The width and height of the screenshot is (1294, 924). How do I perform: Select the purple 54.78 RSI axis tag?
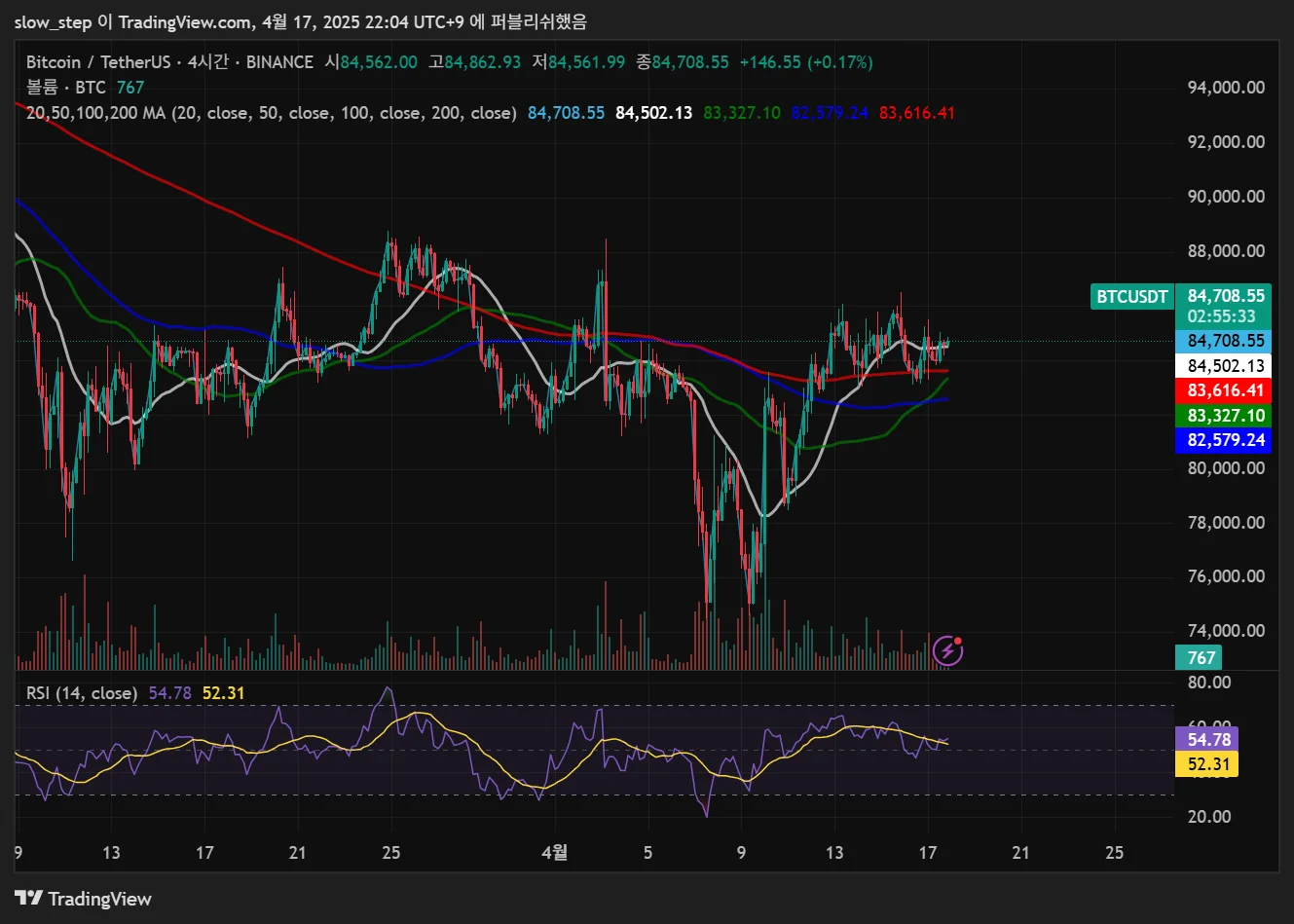point(1207,740)
